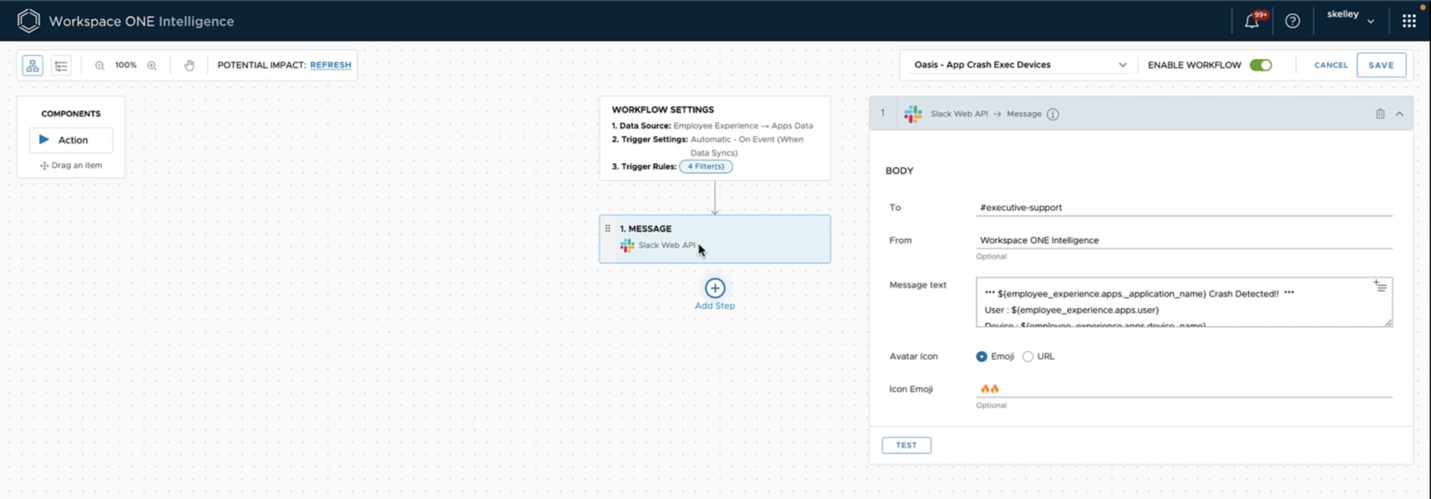The height and width of the screenshot is (499, 1431).
Task: Click the info icon beside Message
Action: (x=1052, y=114)
